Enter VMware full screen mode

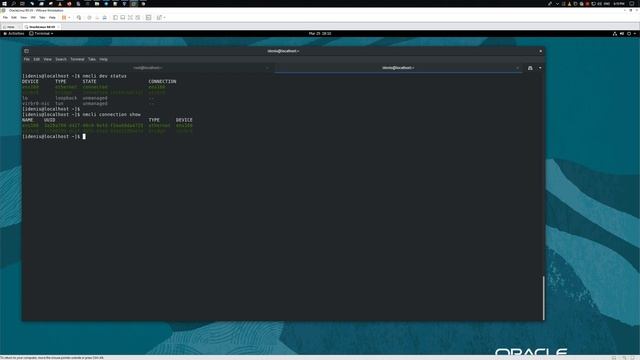[130, 18]
